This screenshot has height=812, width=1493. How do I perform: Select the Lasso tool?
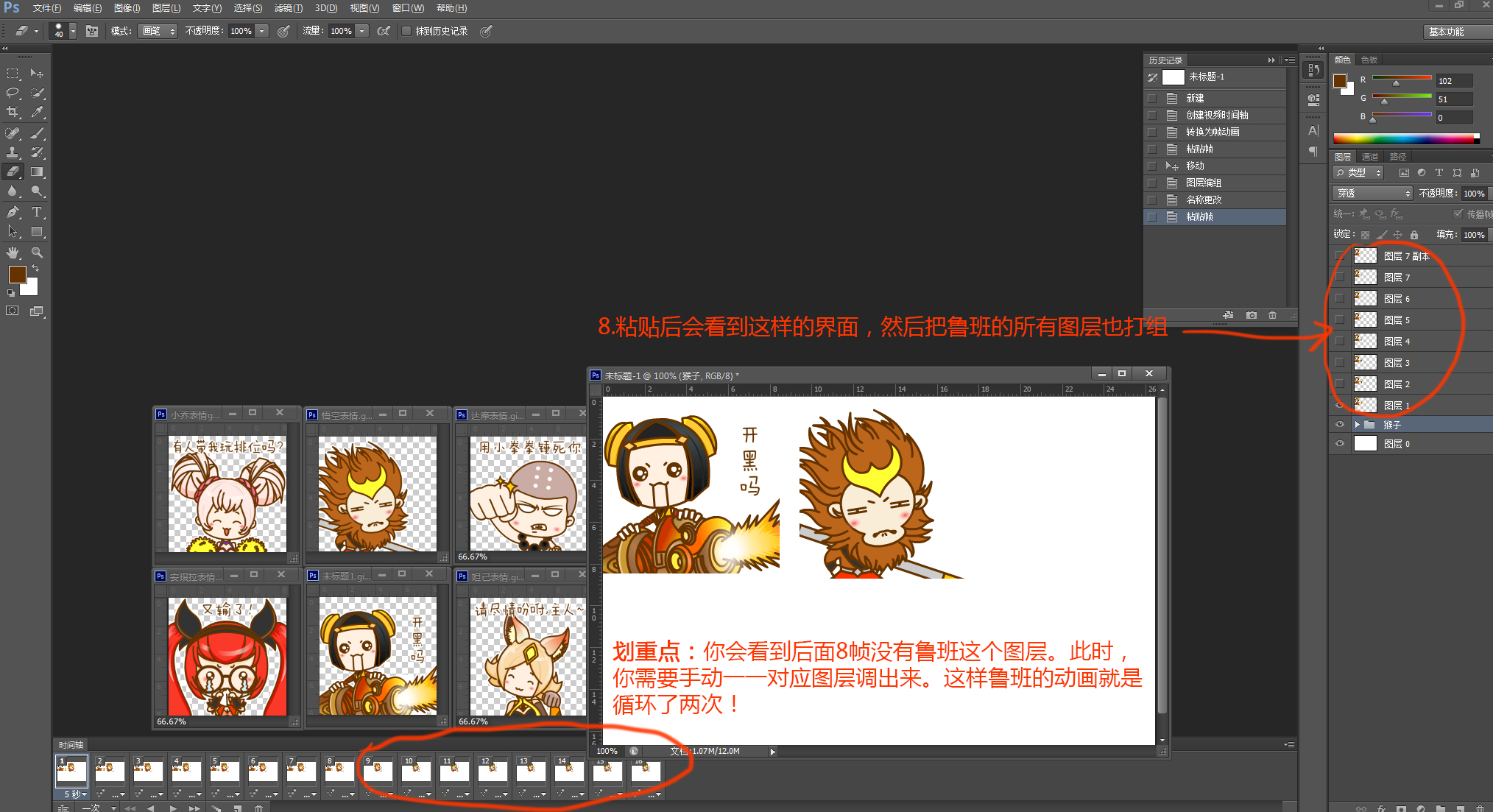(x=13, y=93)
